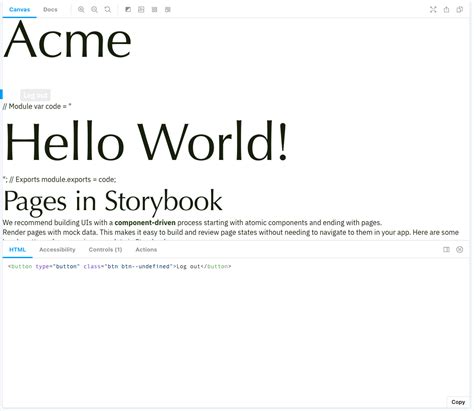This screenshot has height=411, width=474.
Task: Switch to the Docs tab
Action: tap(50, 10)
